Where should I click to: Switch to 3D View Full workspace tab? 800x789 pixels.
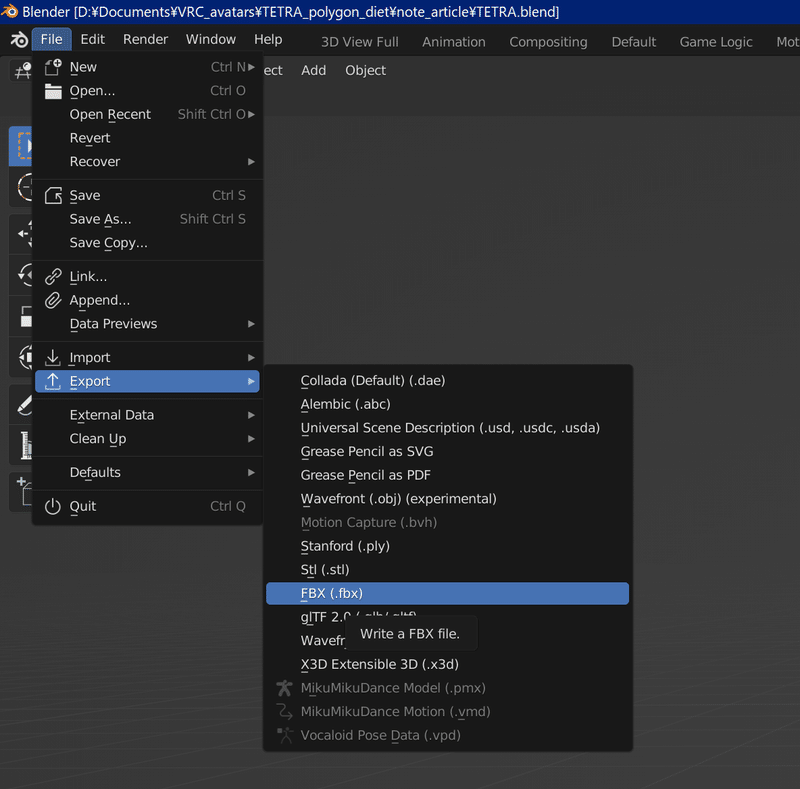[360, 42]
